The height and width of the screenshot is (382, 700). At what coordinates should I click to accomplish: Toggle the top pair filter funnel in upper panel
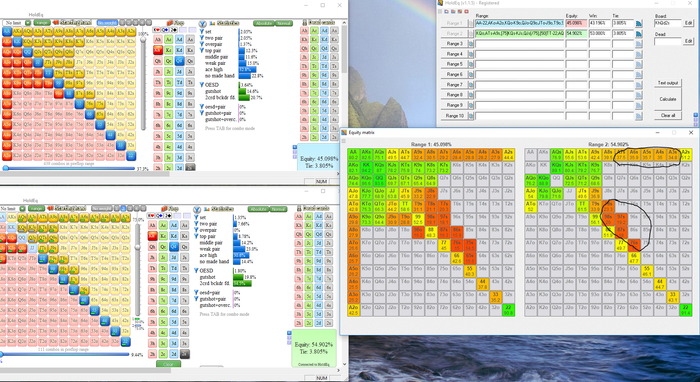202,50
